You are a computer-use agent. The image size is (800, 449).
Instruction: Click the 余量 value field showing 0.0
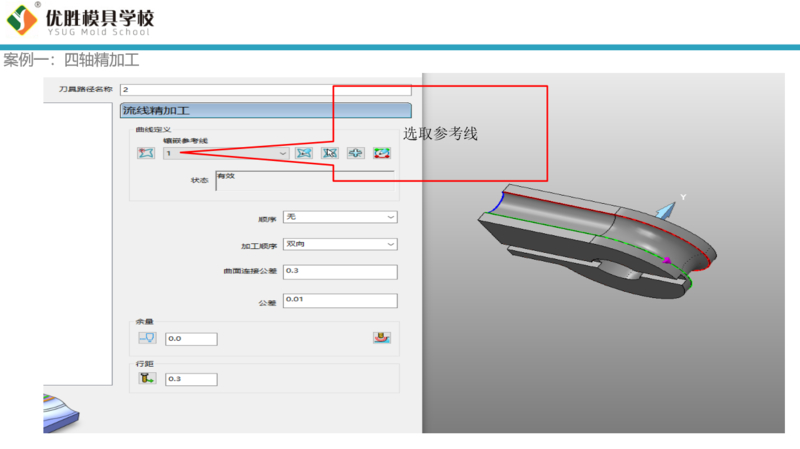coord(191,339)
